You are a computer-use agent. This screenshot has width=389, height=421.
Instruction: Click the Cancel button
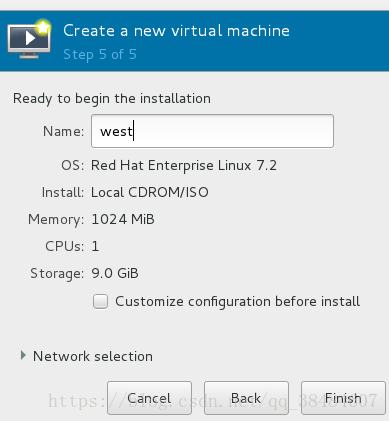[149, 398]
